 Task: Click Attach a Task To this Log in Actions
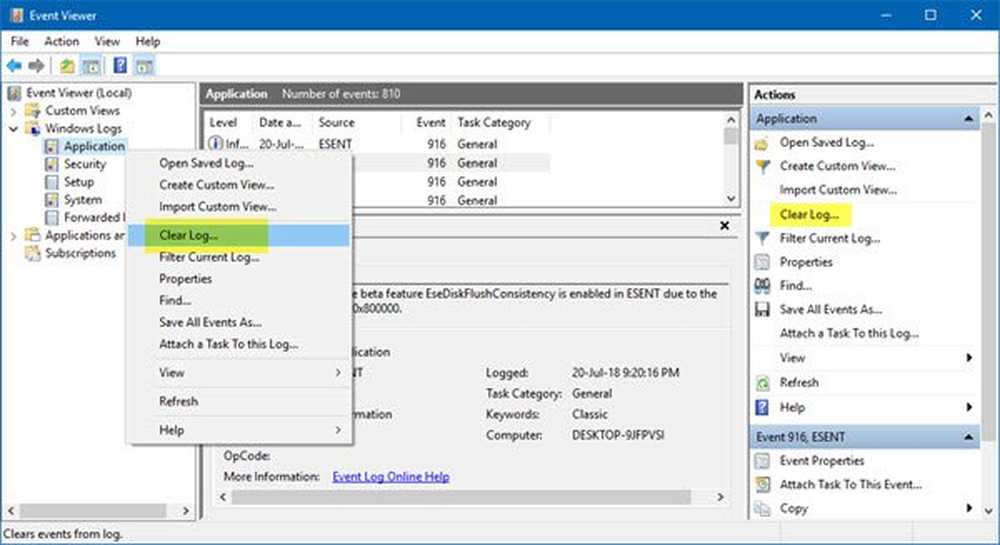point(849,333)
